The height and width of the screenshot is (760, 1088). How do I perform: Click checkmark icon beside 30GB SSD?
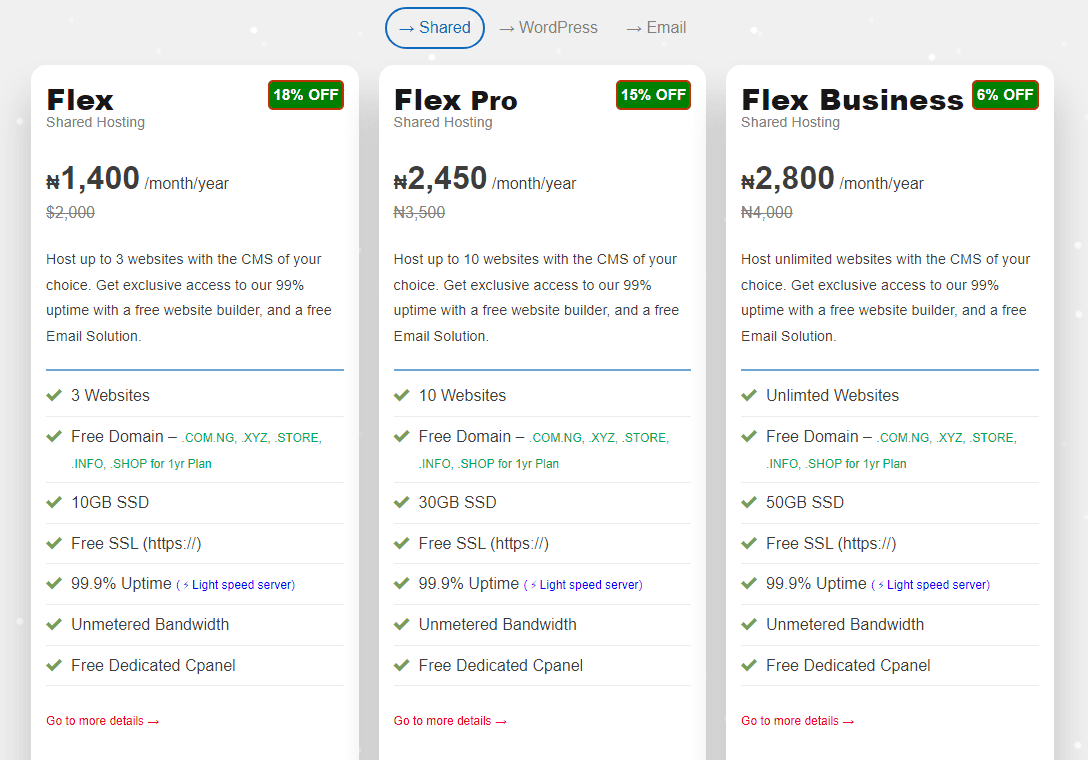402,503
